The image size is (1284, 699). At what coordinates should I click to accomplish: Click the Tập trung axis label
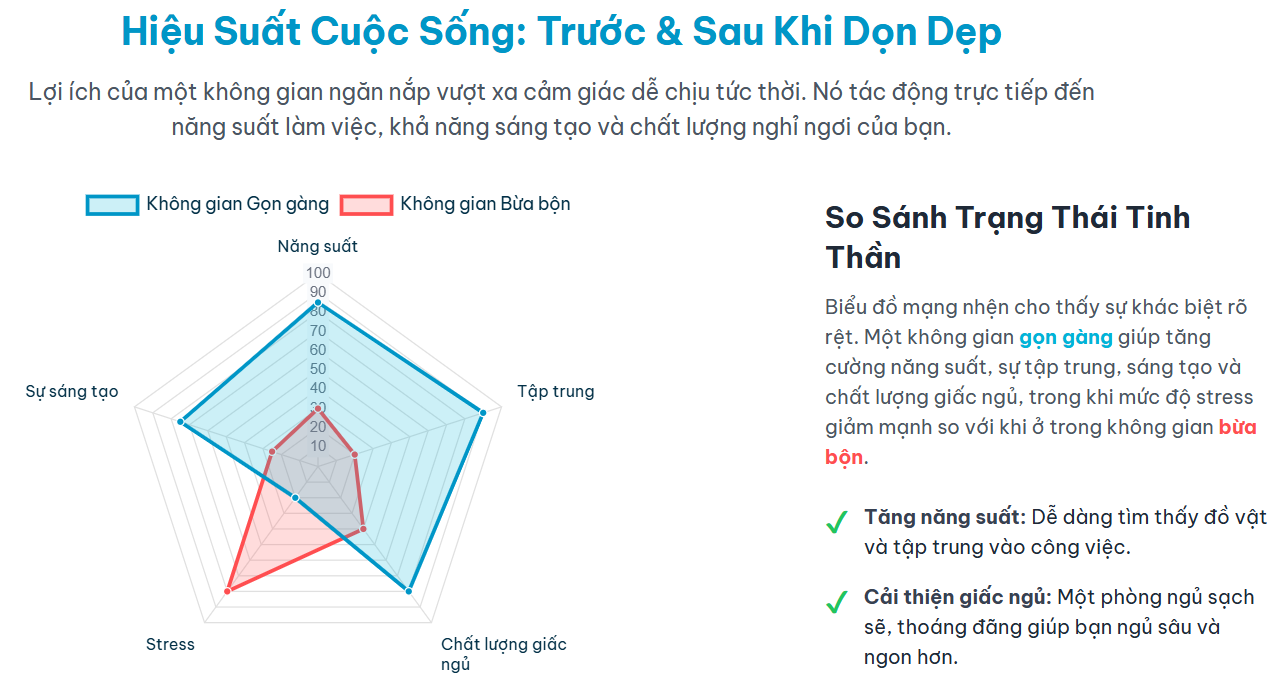pyautogui.click(x=555, y=391)
